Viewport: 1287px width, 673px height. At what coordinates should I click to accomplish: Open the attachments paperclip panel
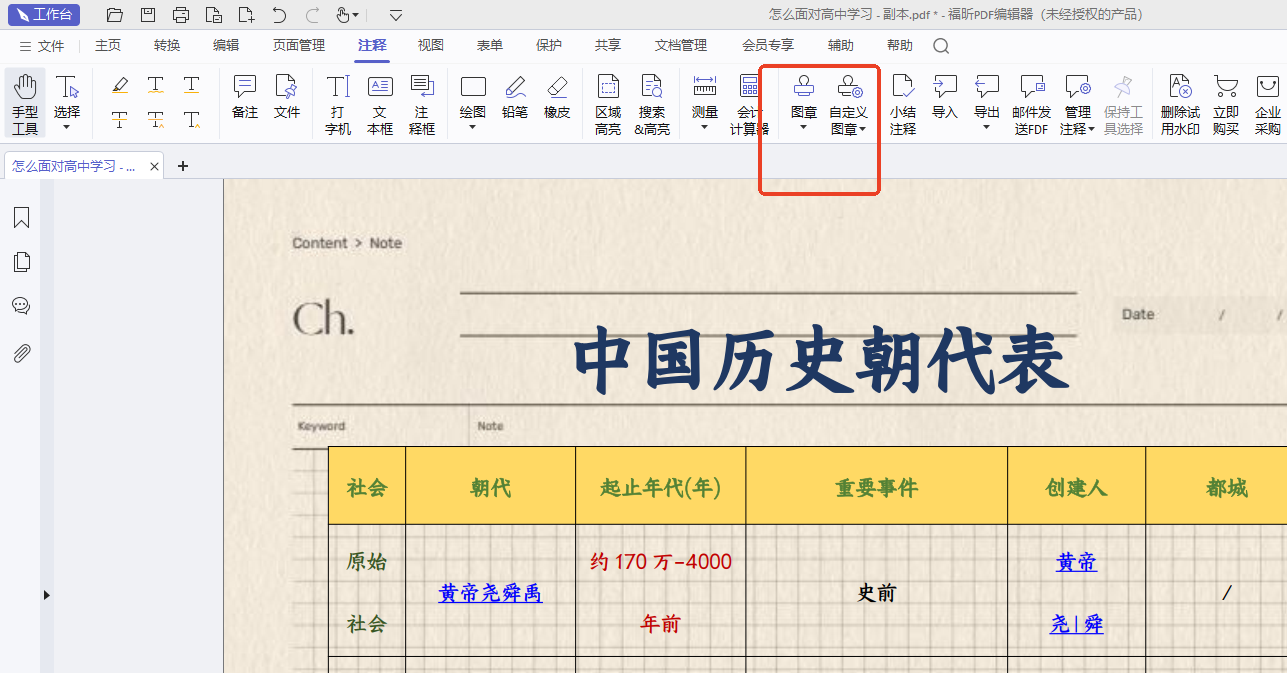click(21, 353)
